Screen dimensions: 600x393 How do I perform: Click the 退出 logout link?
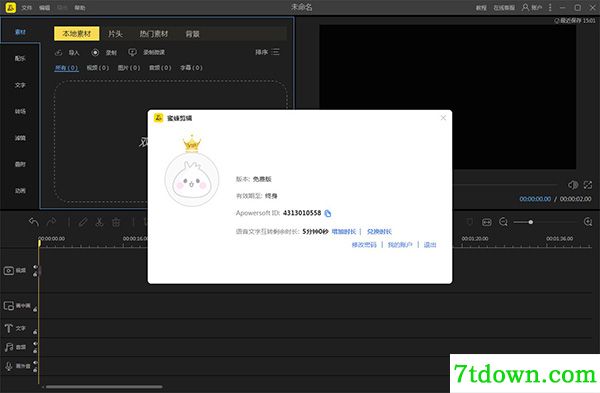click(430, 245)
